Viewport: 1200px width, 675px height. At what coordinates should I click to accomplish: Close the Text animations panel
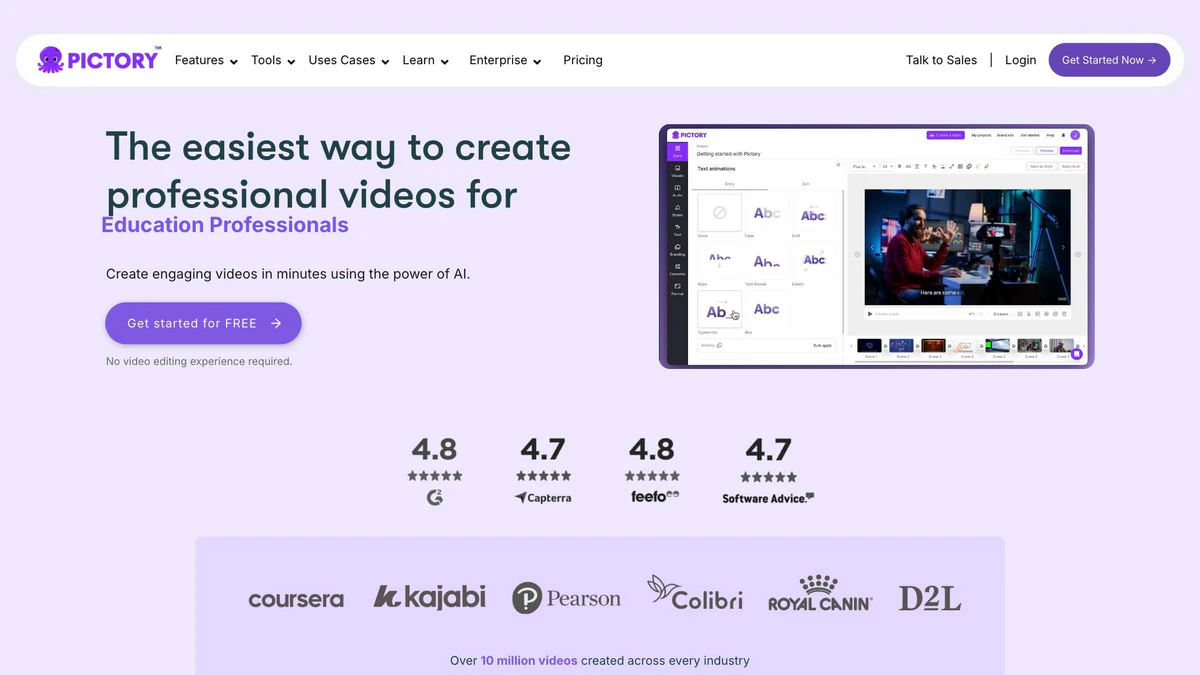pos(838,165)
